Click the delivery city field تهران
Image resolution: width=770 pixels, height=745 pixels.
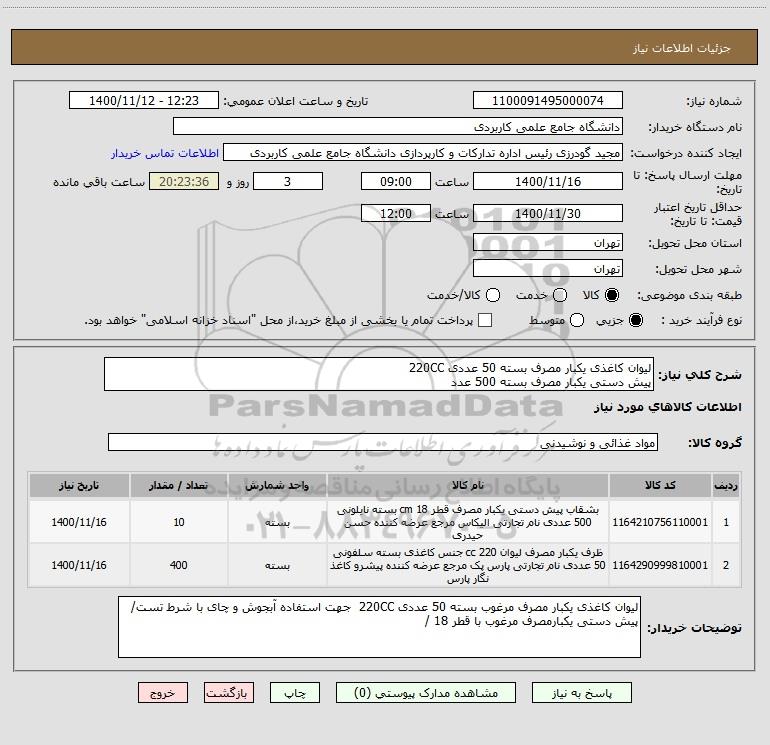(x=548, y=268)
